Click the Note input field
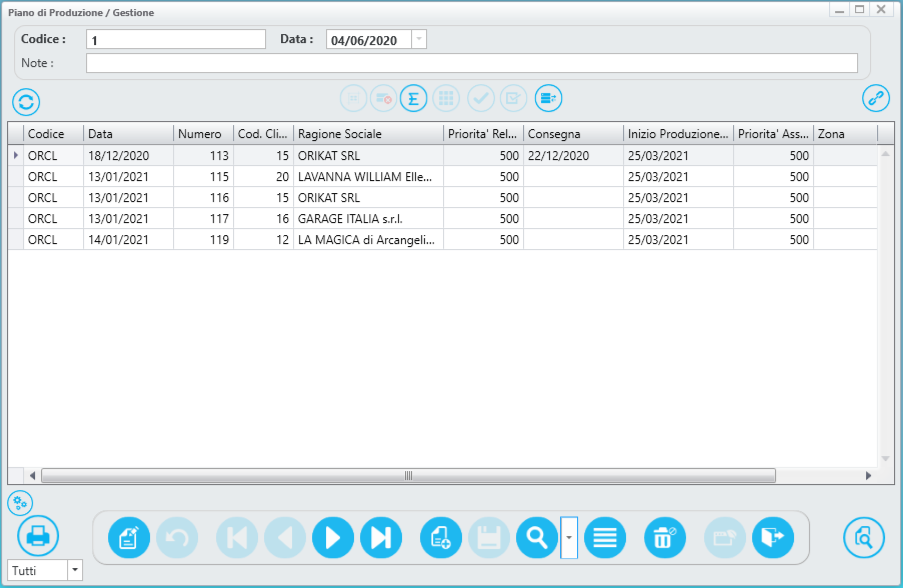 (x=472, y=63)
